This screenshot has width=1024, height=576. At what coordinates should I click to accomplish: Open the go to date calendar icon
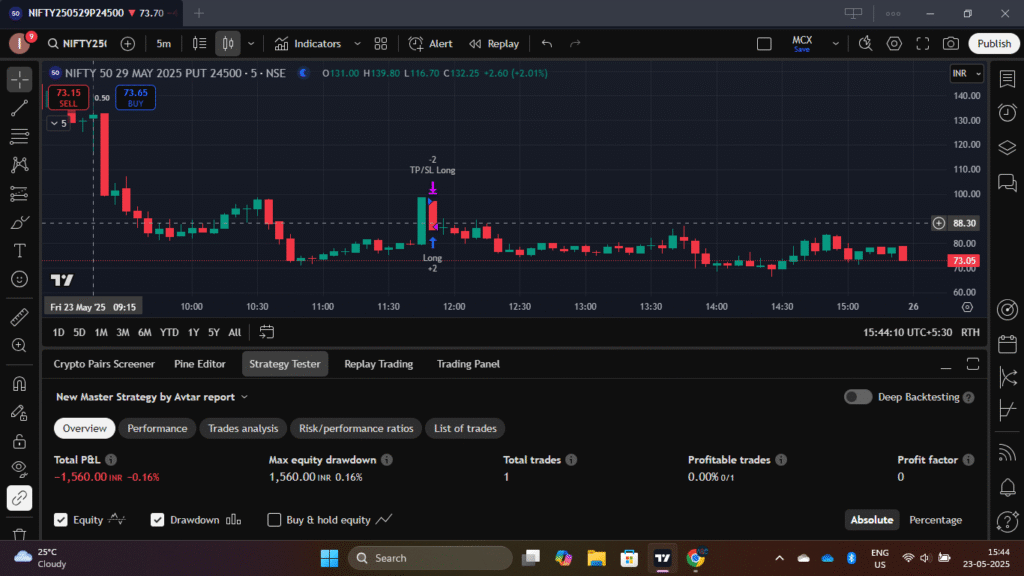(x=266, y=332)
